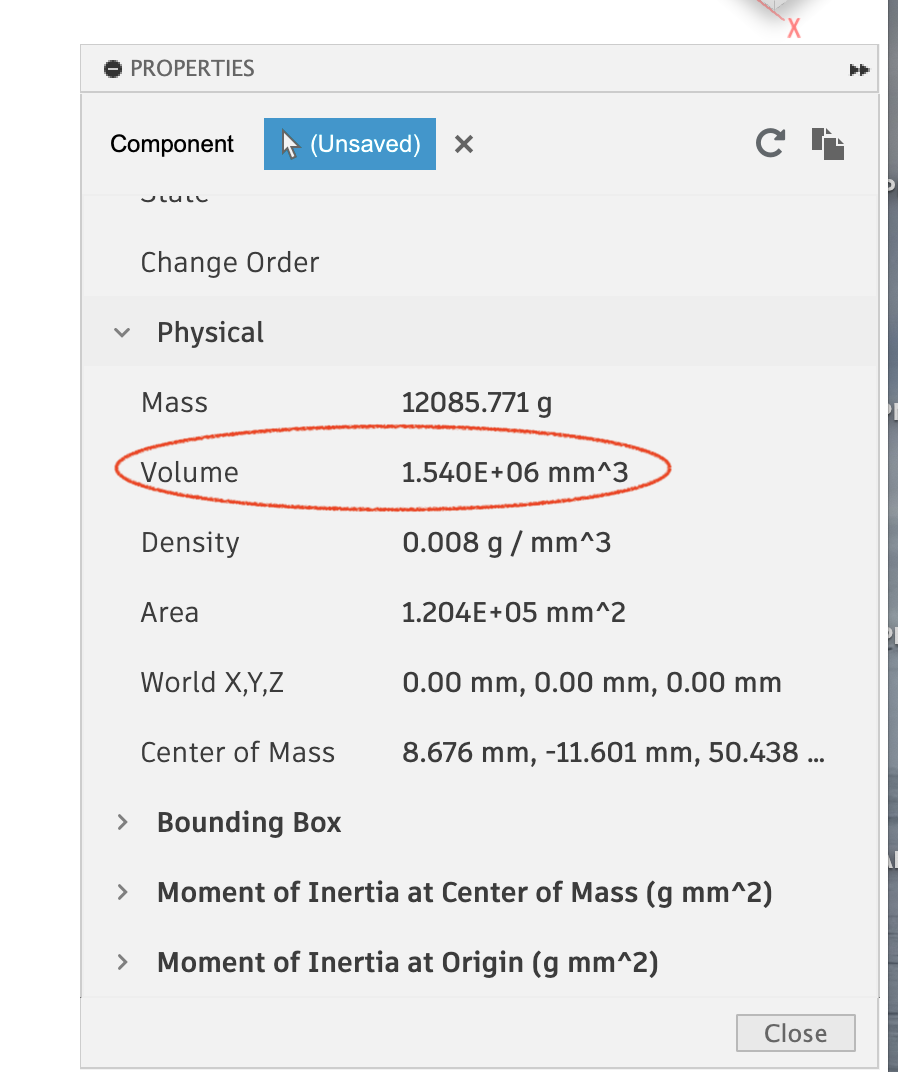
Task: Select the circled Volume value
Action: tap(513, 472)
